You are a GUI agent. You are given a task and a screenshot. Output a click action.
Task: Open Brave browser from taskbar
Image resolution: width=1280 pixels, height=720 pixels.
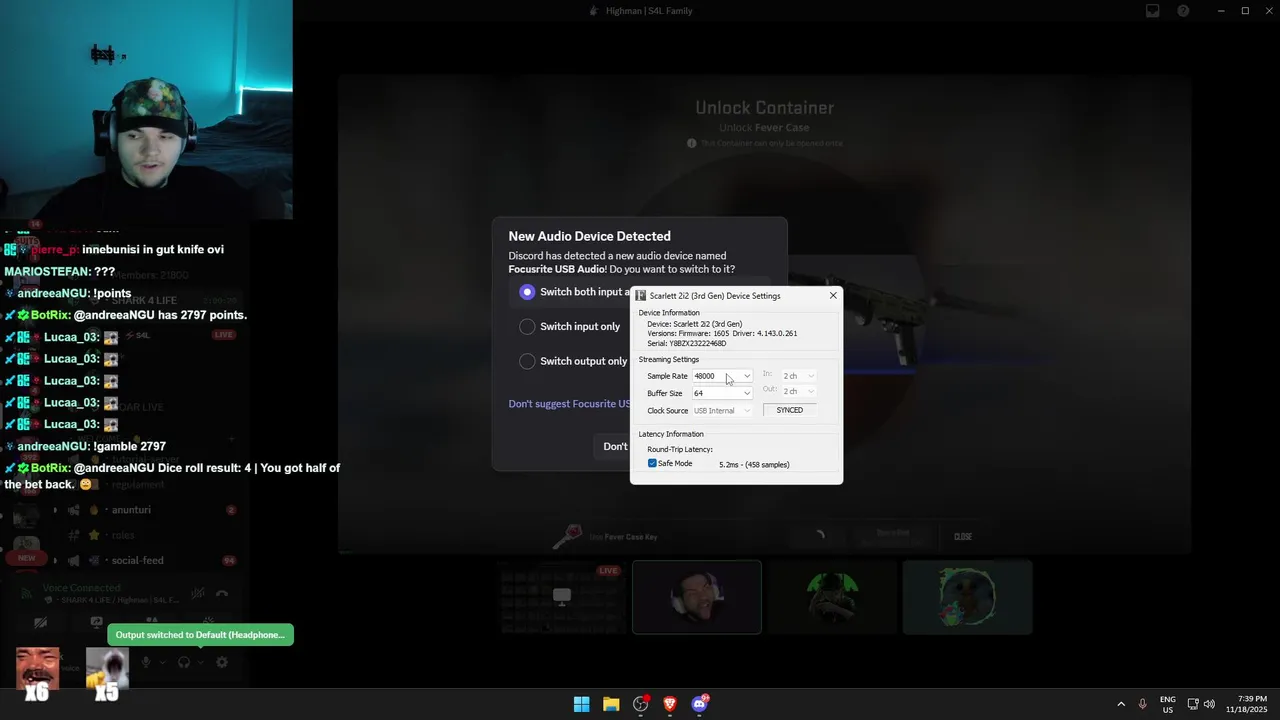670,704
